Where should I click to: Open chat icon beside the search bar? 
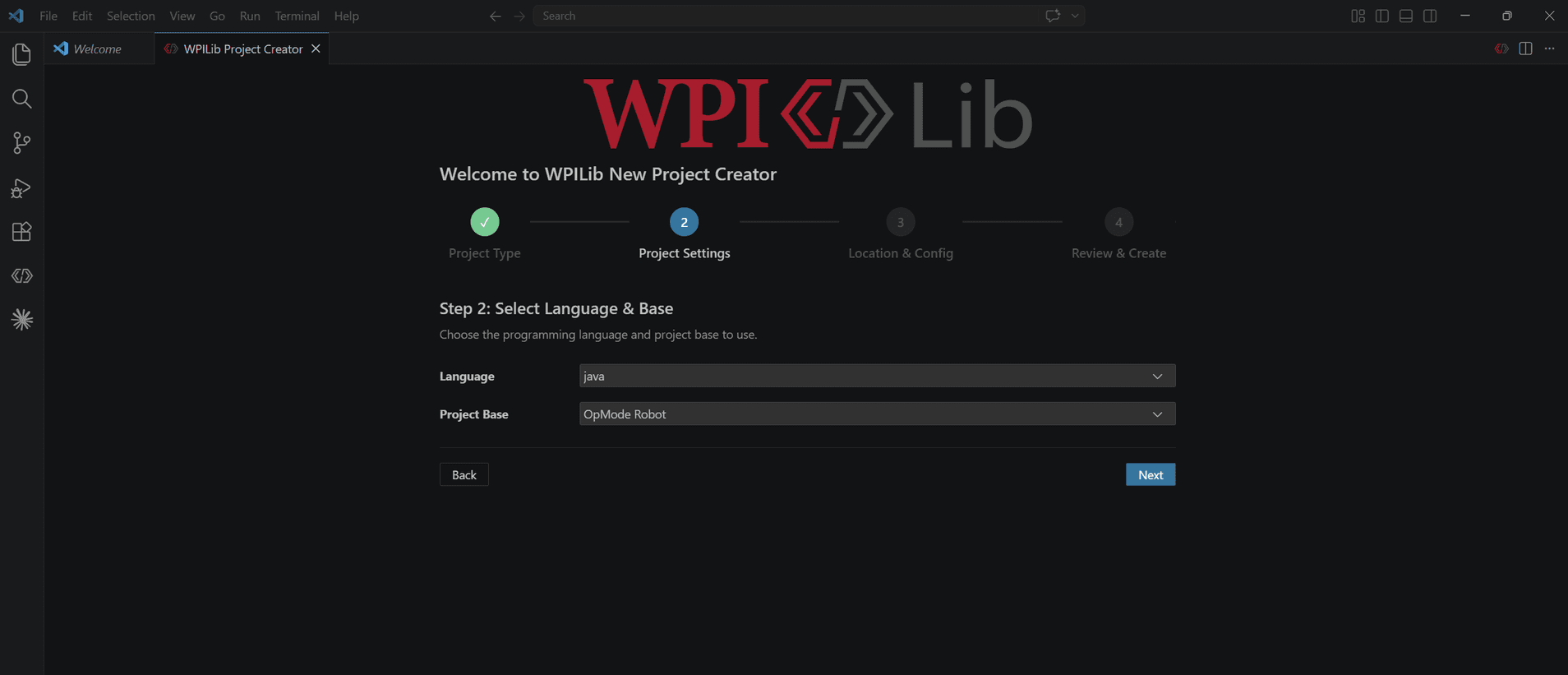1053,16
